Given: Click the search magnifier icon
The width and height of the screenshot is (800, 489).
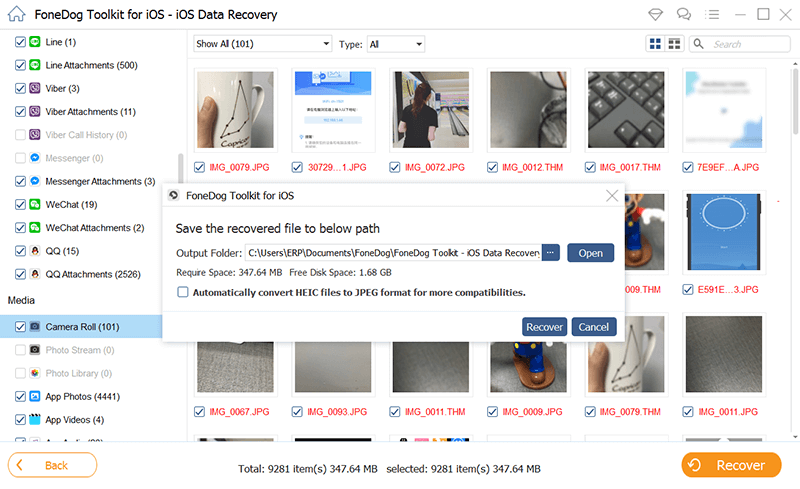Looking at the screenshot, I should click(700, 44).
